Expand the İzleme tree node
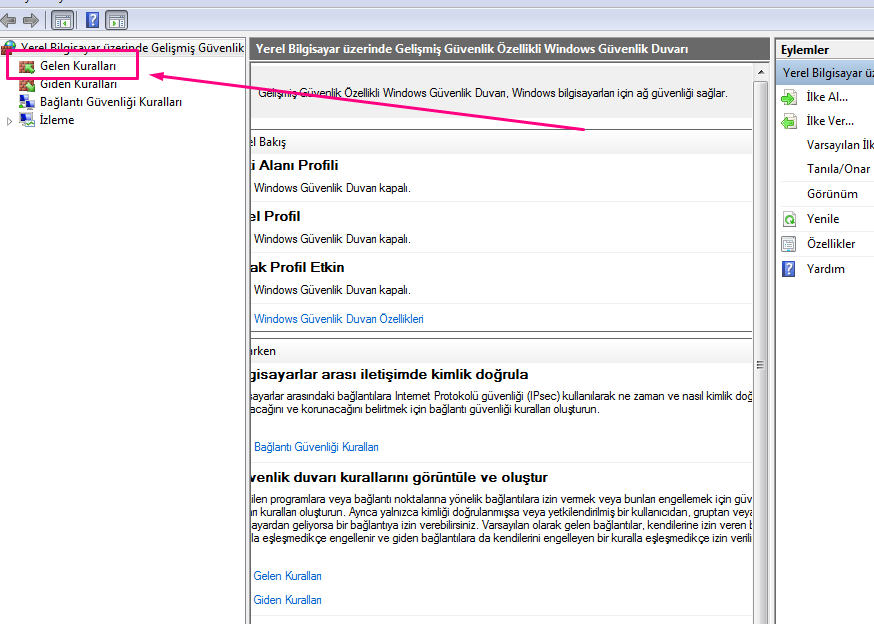 point(9,120)
